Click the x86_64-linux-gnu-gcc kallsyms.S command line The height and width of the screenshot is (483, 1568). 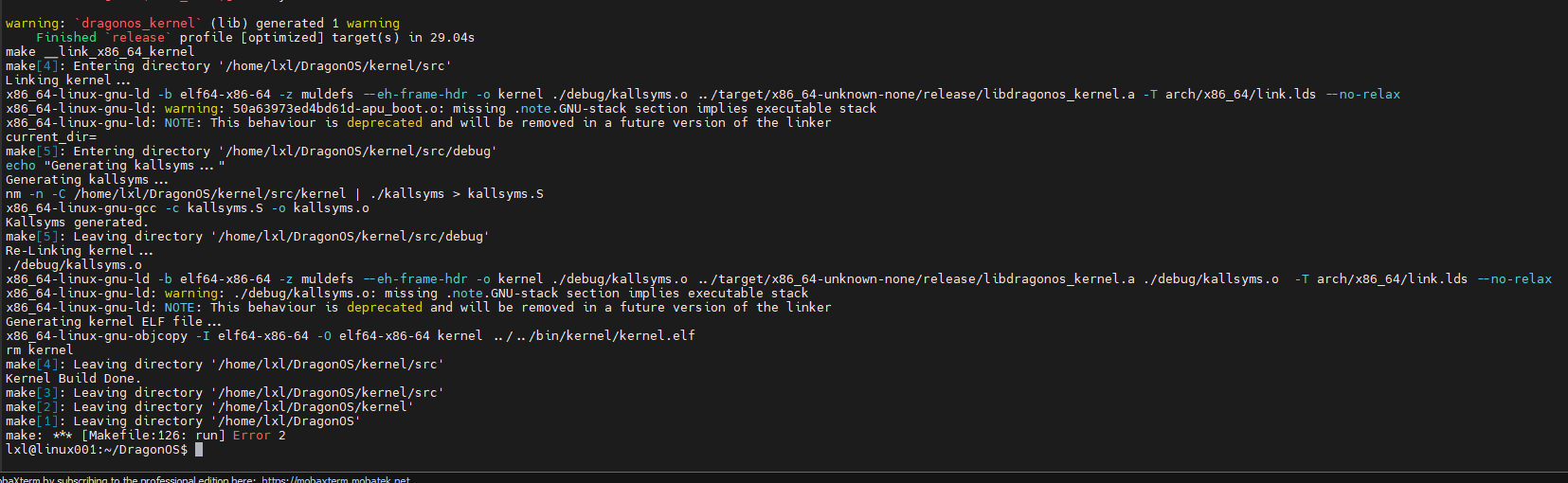(187, 208)
